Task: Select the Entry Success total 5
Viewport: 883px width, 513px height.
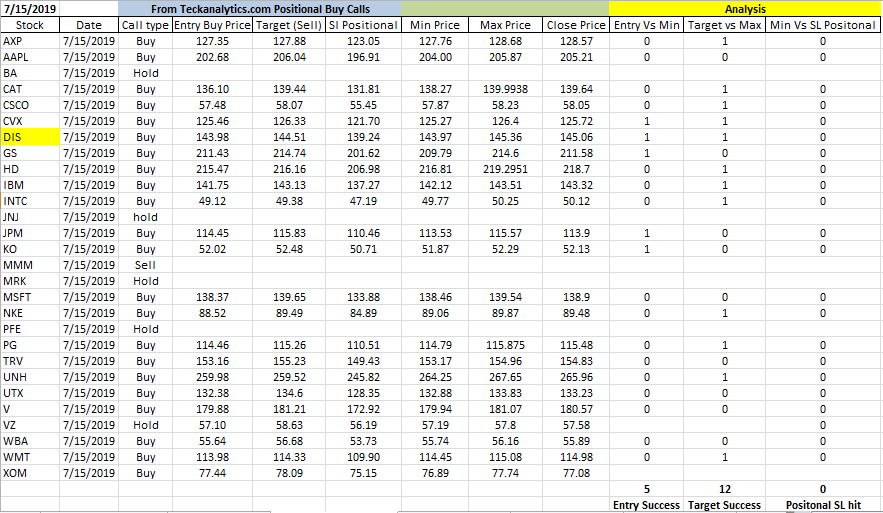Action: (646, 489)
